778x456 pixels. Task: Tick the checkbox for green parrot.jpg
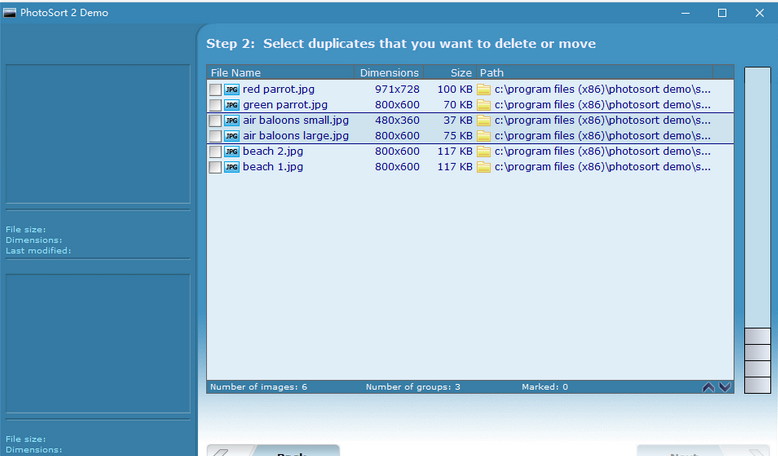click(x=215, y=105)
